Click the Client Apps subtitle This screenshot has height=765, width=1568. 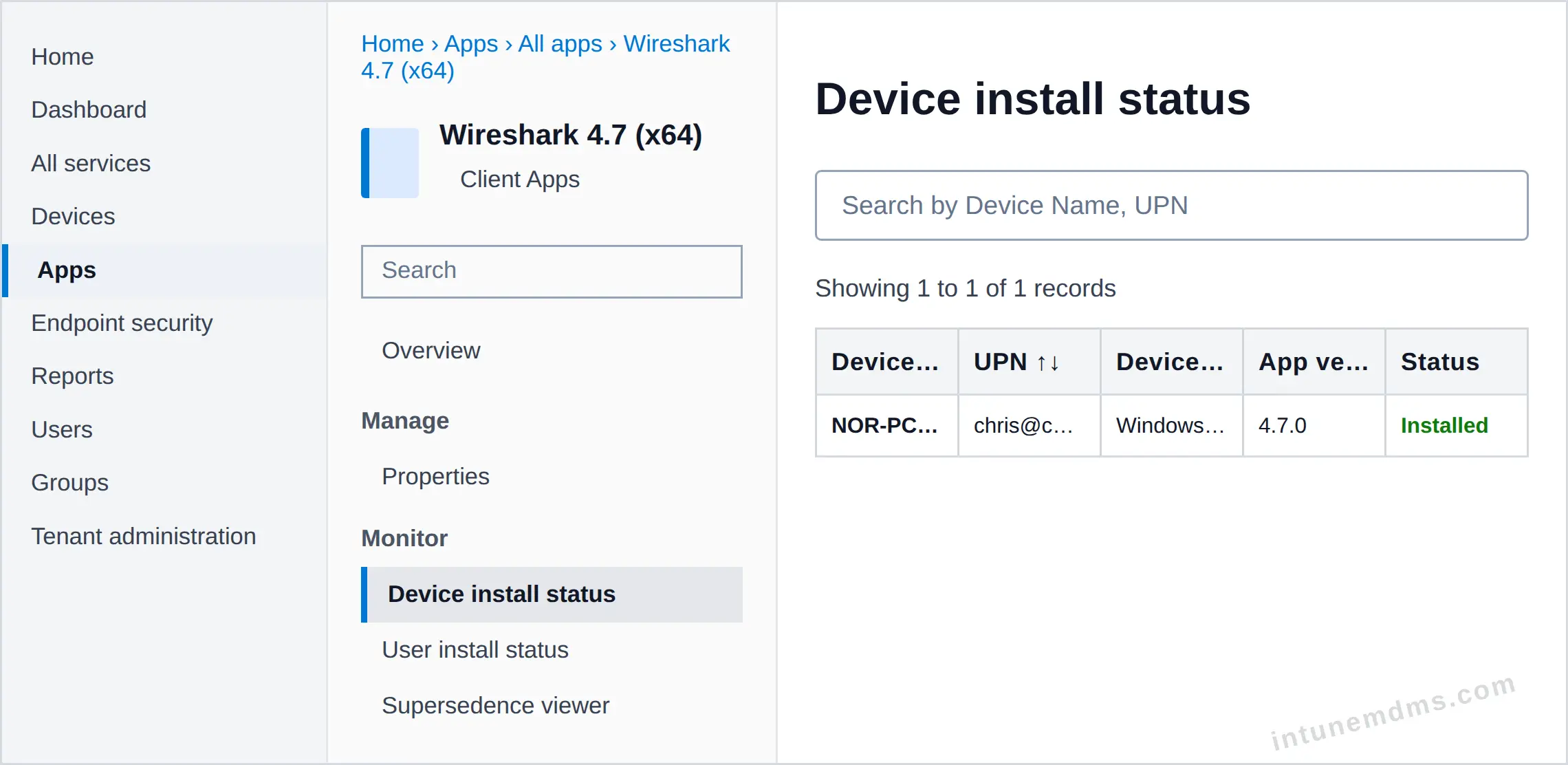tap(520, 179)
